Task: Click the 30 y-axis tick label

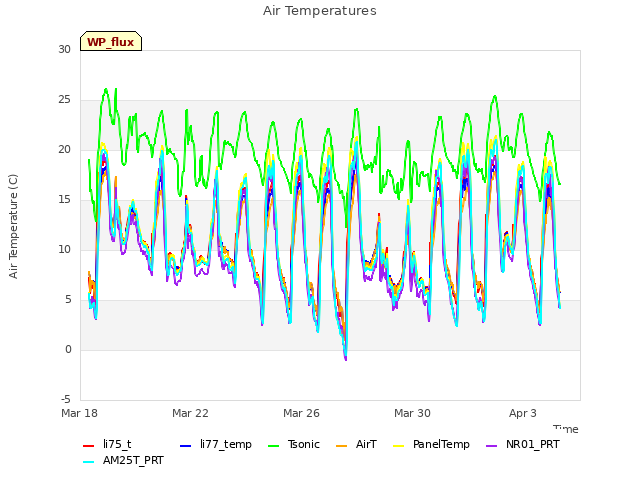Action: click(64, 49)
